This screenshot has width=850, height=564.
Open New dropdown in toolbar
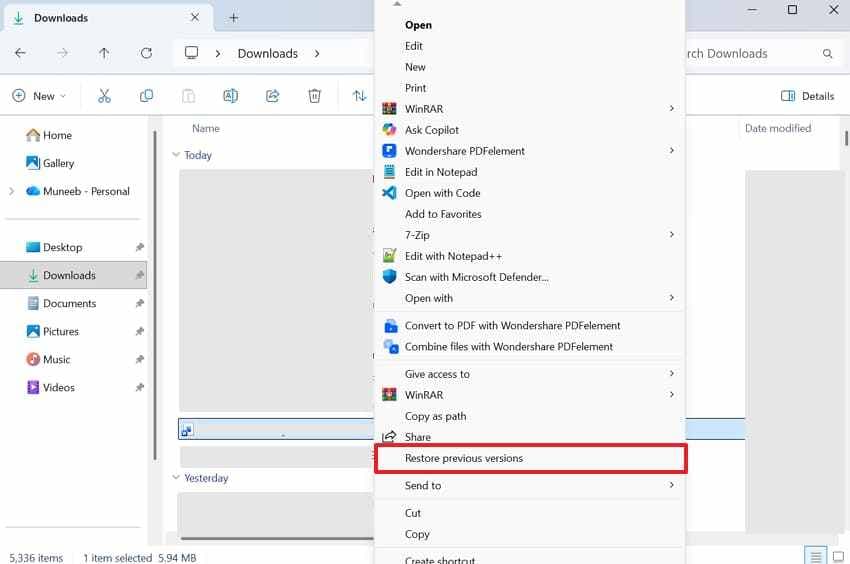39,96
